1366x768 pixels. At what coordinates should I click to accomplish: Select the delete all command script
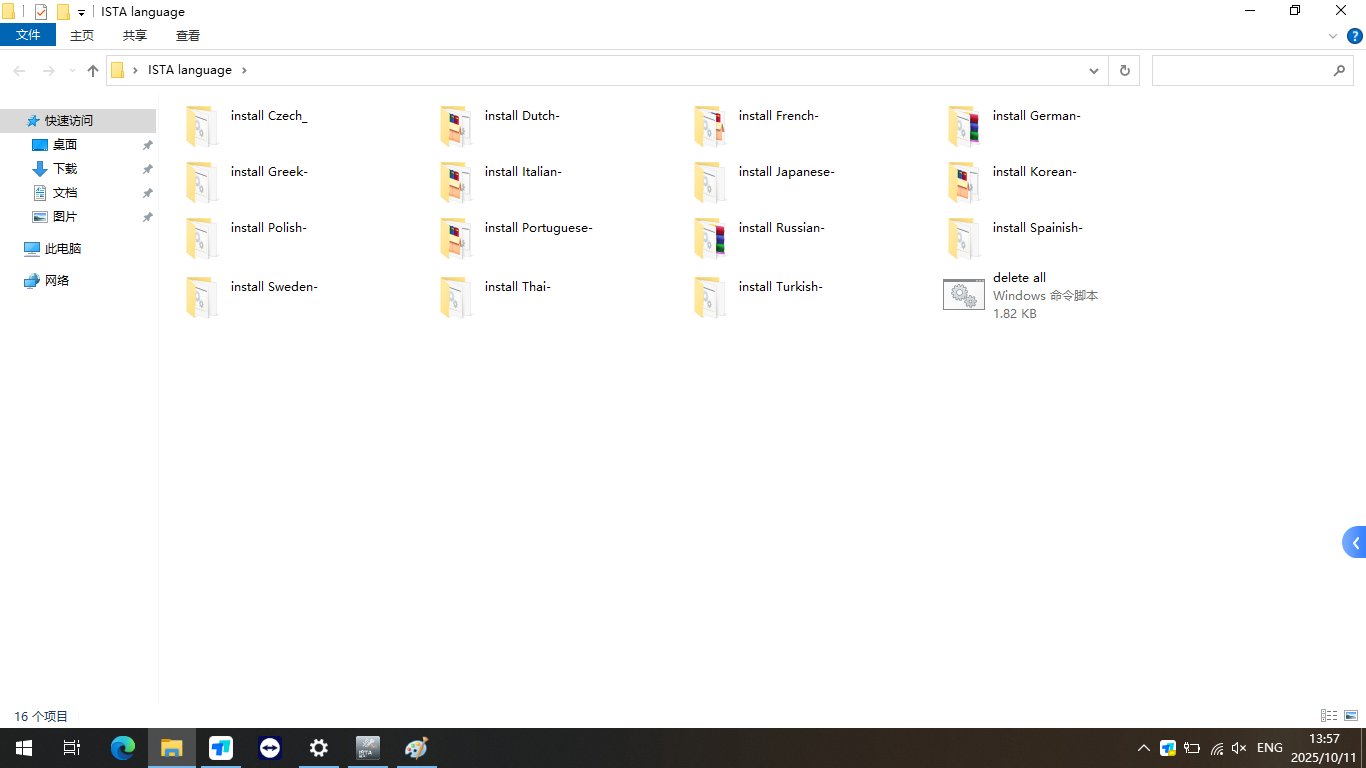1018,278
